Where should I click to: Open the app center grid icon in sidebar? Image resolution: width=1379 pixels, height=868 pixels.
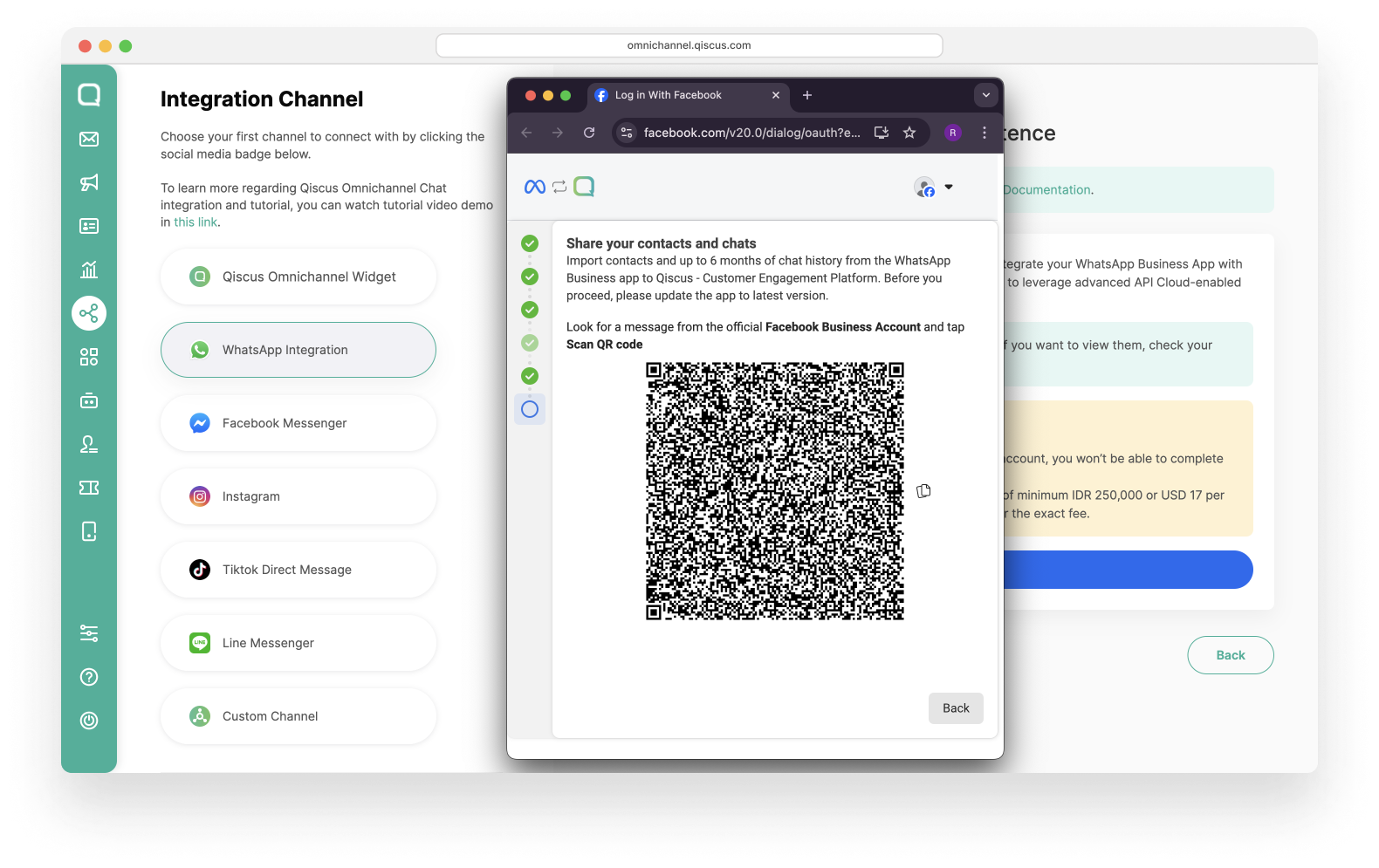point(89,357)
